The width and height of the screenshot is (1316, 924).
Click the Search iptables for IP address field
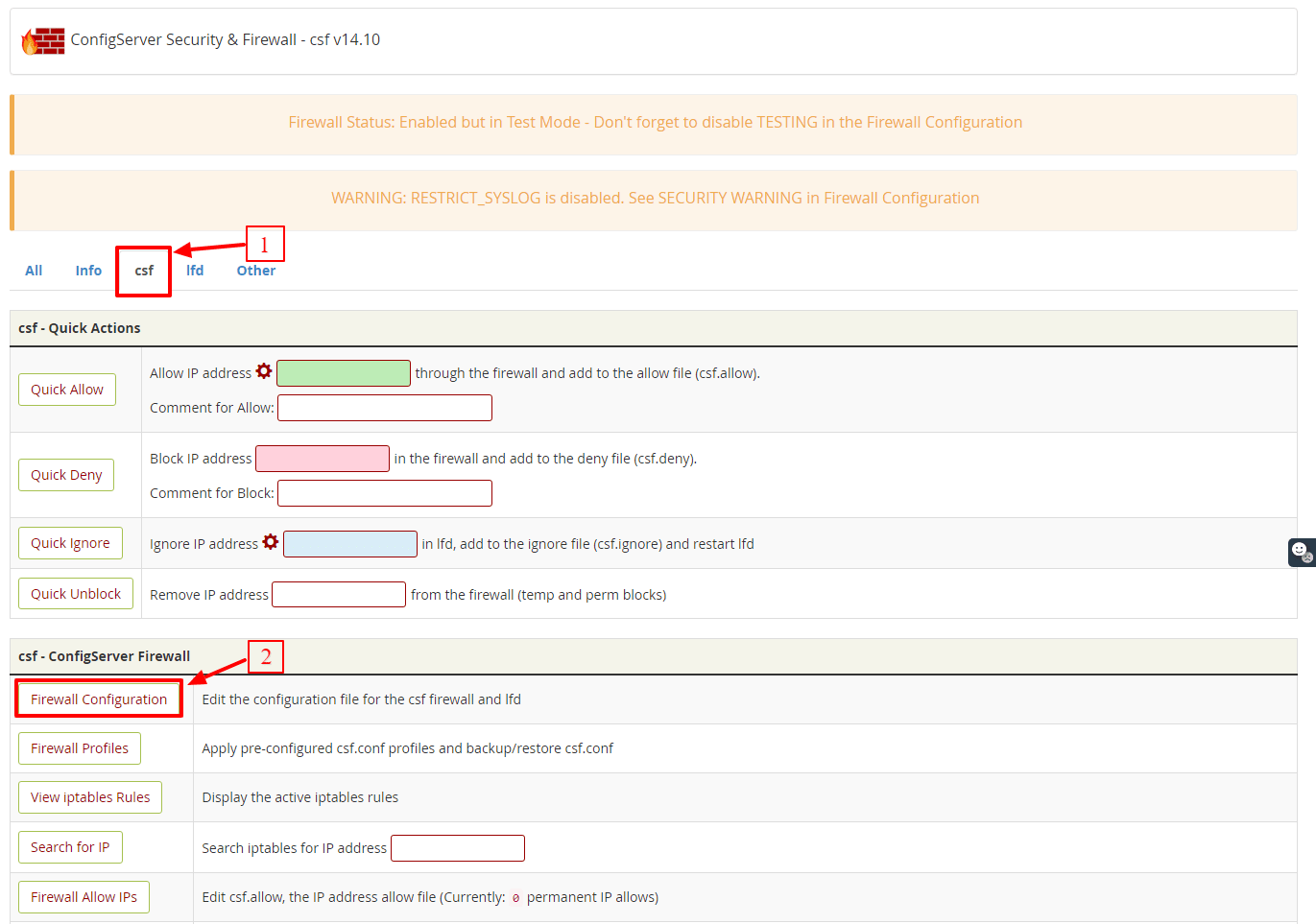(x=458, y=848)
